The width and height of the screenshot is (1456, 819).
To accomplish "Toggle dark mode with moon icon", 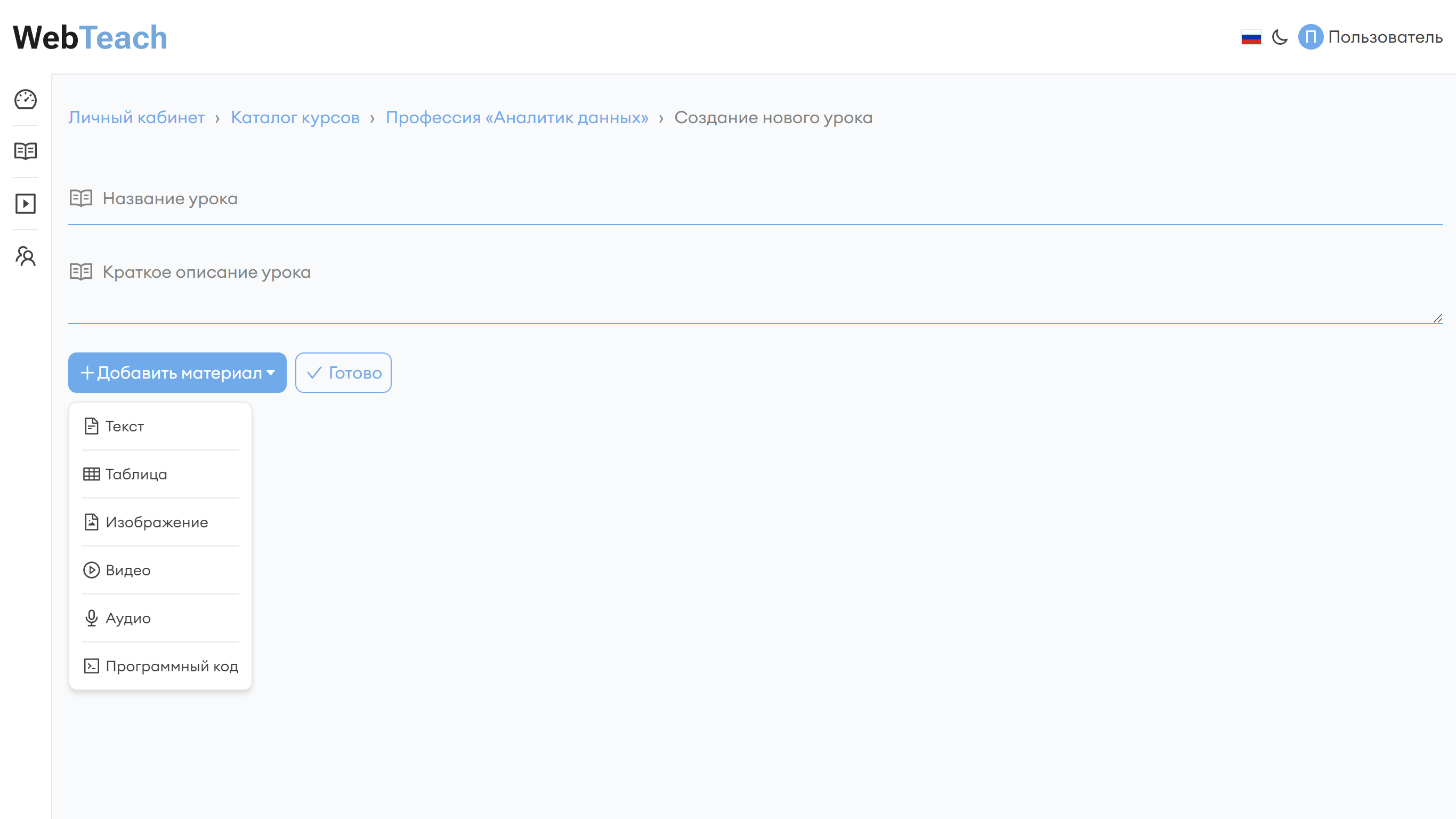I will (x=1280, y=37).
